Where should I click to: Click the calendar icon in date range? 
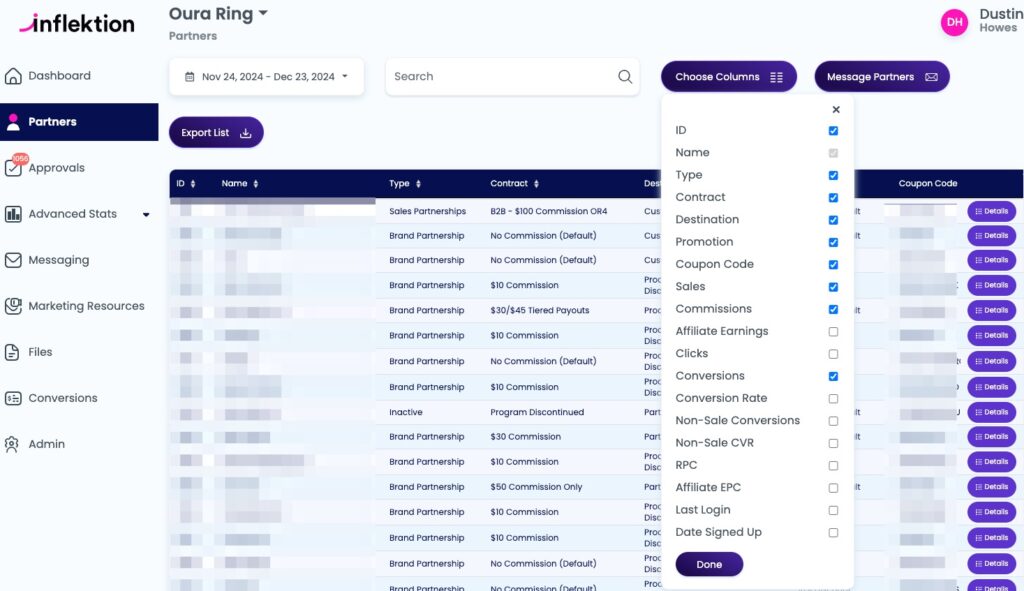click(x=189, y=76)
